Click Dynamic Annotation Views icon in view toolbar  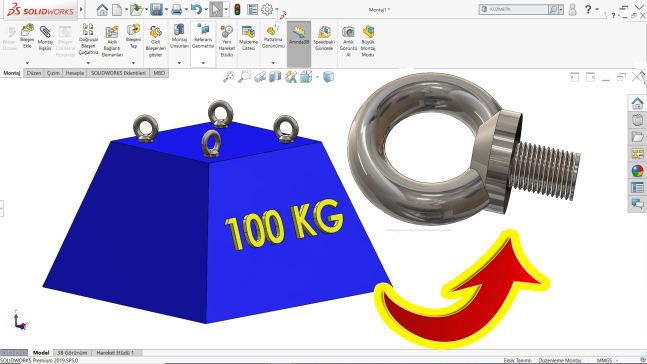pyautogui.click(x=291, y=77)
